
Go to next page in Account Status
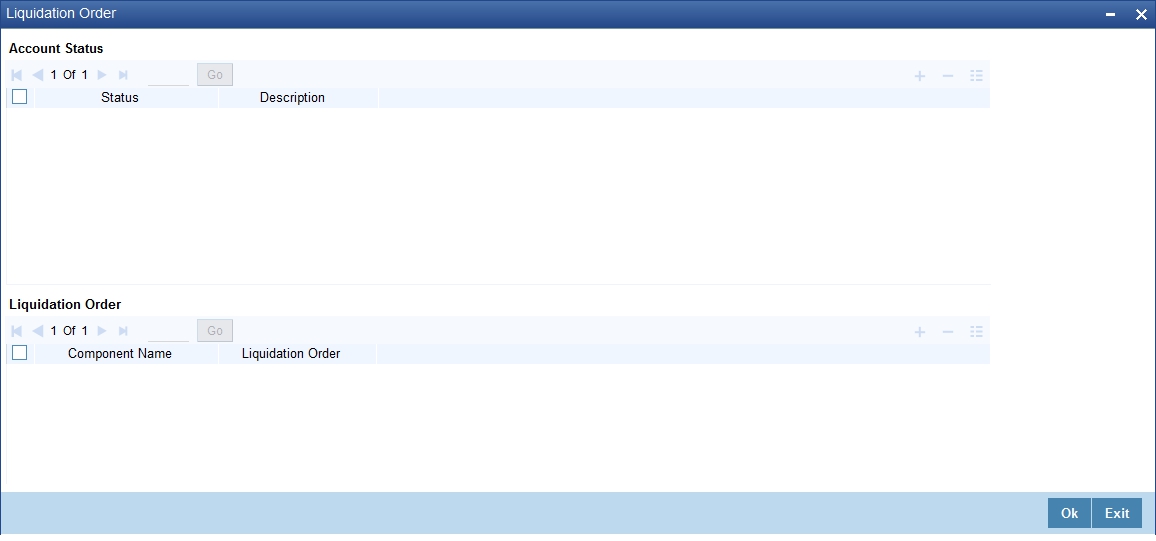pyautogui.click(x=102, y=75)
